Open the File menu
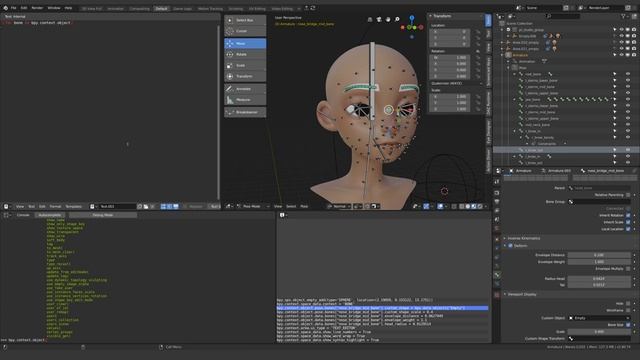Screen dimensions: 640x360 click(x=13, y=8)
